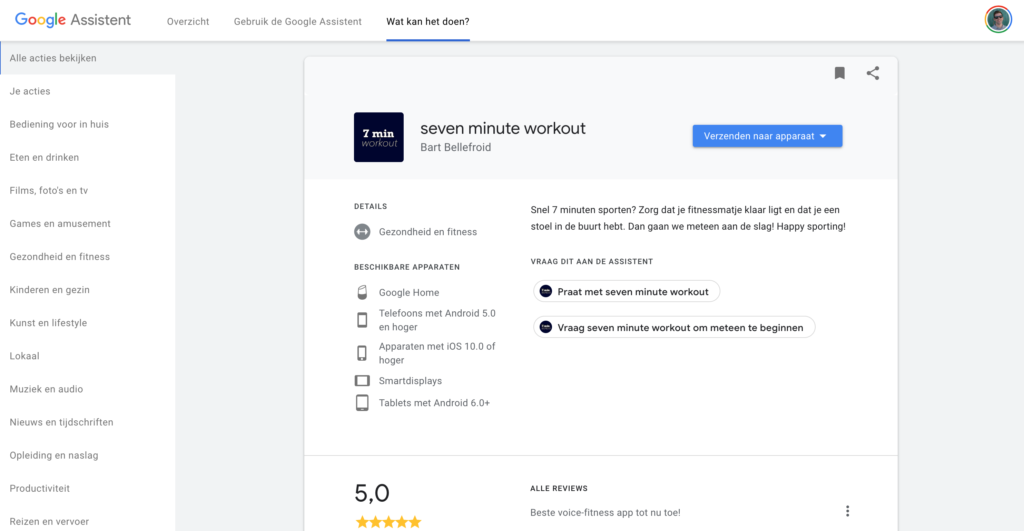Click the ALLE REVIEWS heading
This screenshot has height=531, width=1024.
[x=559, y=489]
